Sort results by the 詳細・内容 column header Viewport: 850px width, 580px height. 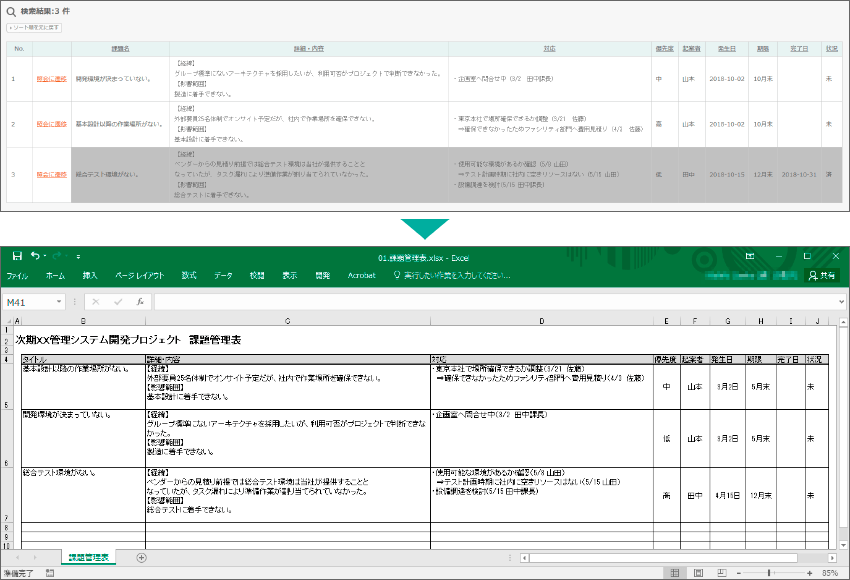click(309, 49)
